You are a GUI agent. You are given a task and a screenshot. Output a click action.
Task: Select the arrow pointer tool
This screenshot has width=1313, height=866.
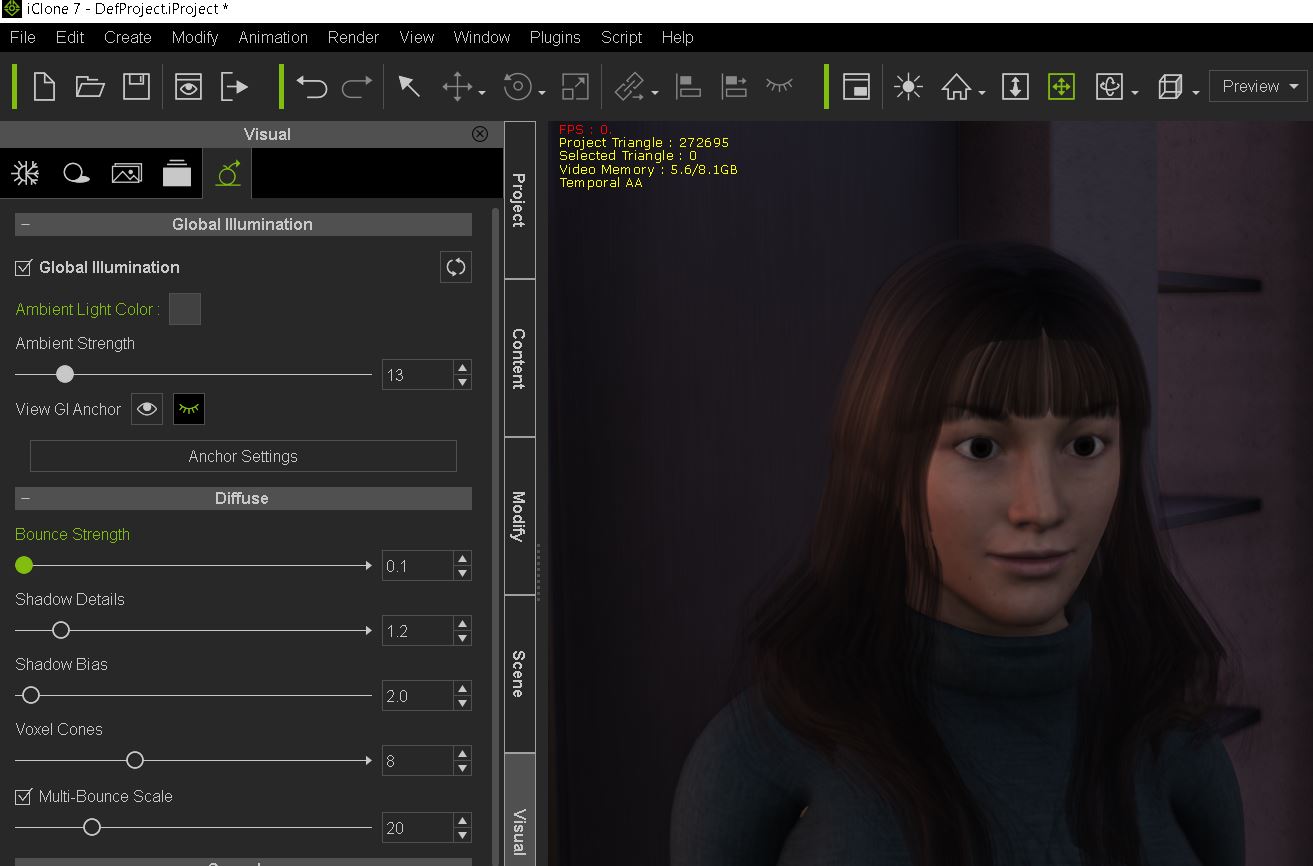tap(409, 86)
